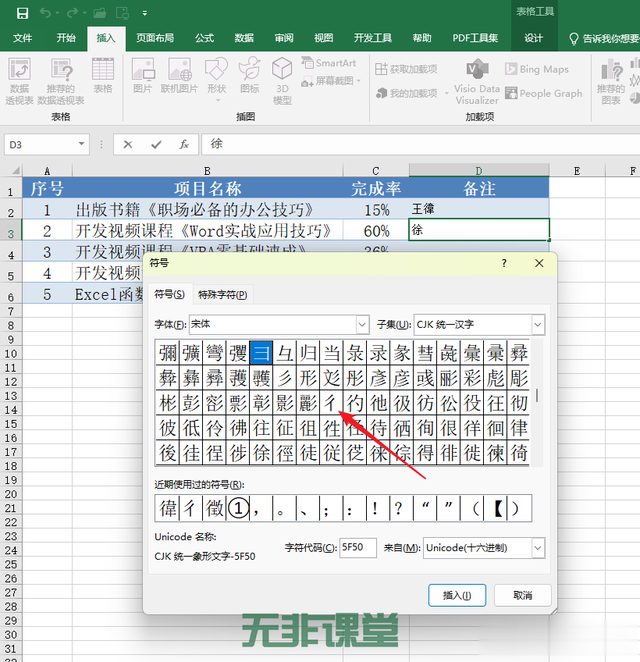Expand the Name Box dropdown arrow

[x=81, y=144]
